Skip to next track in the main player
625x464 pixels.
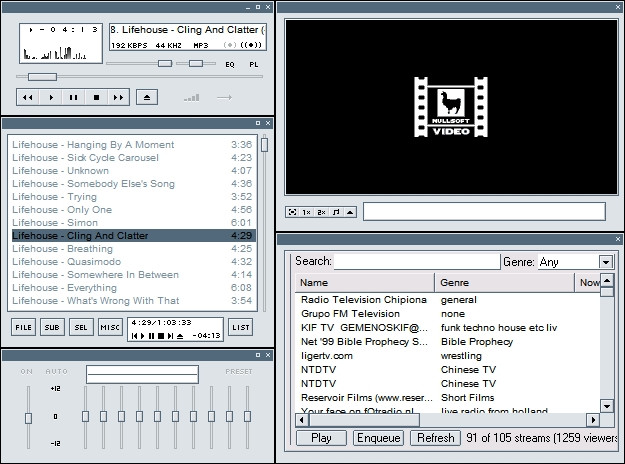(x=118, y=97)
